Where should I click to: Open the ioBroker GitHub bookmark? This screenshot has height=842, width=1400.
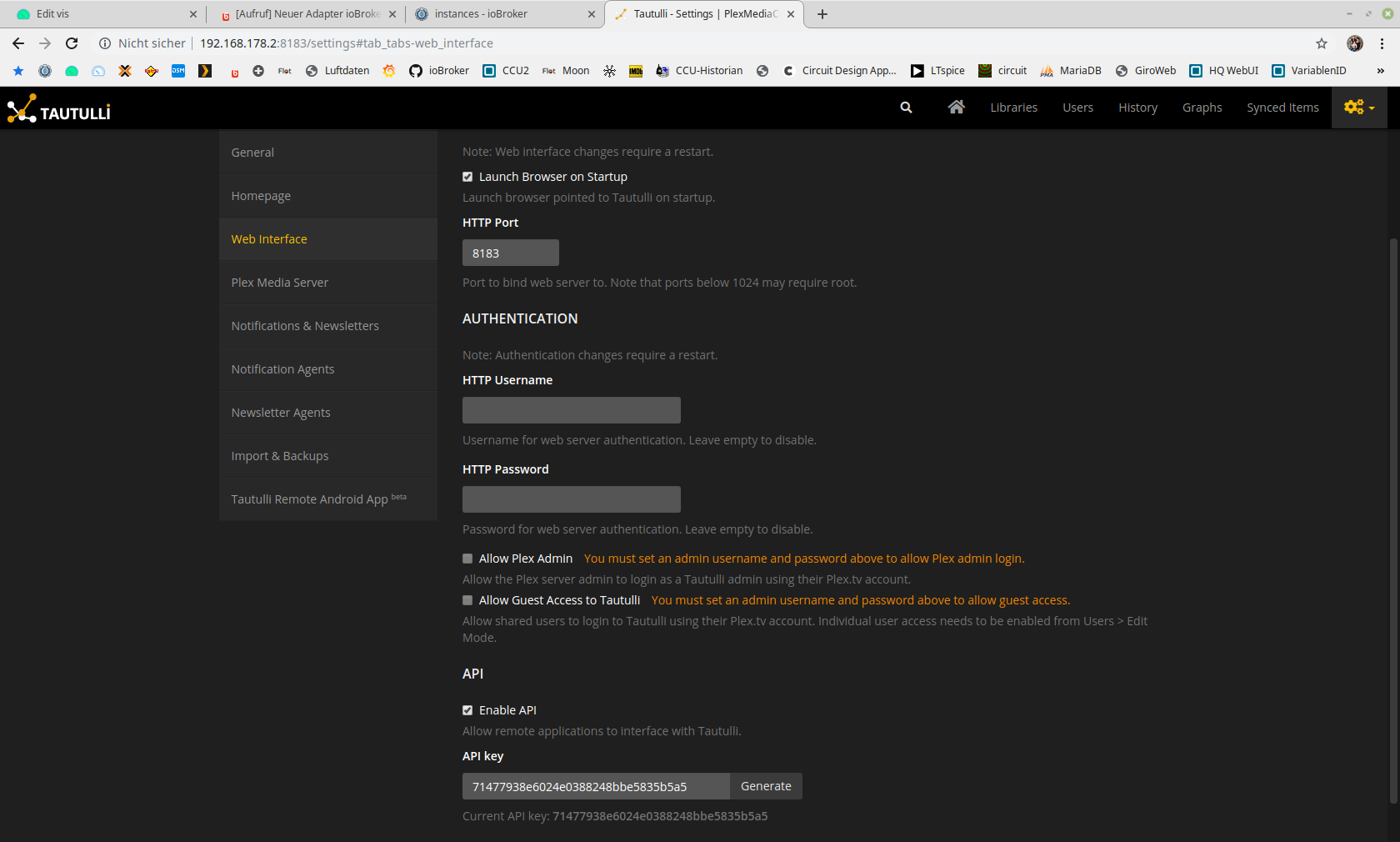[439, 71]
